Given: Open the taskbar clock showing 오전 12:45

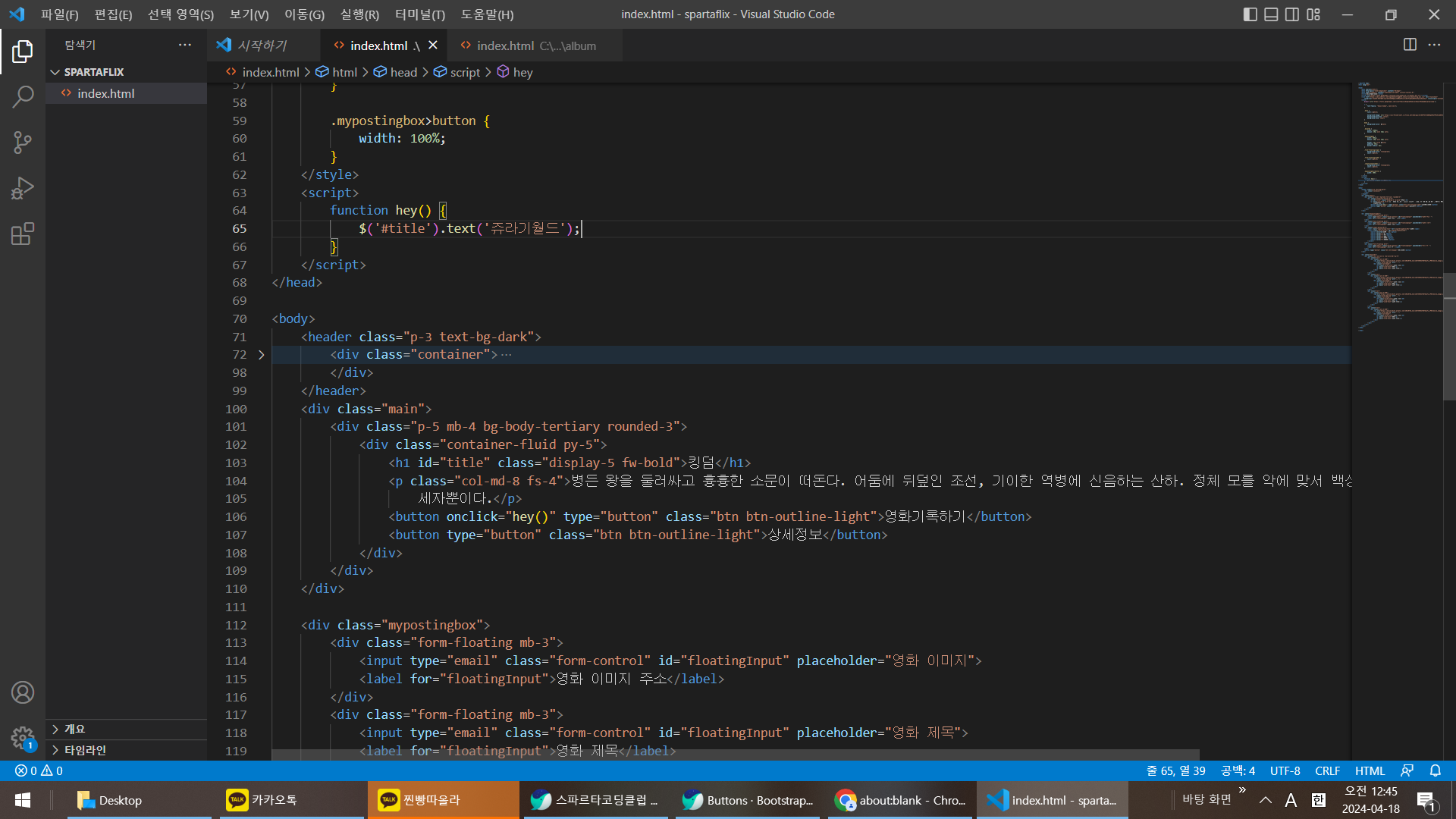Looking at the screenshot, I should (1370, 800).
